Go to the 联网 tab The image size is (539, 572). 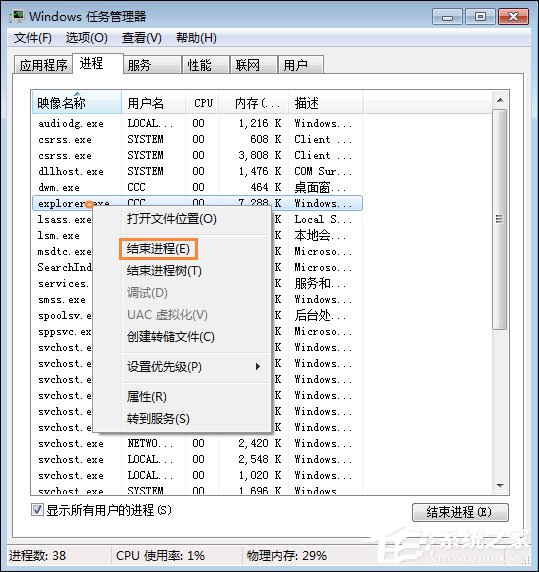253,65
